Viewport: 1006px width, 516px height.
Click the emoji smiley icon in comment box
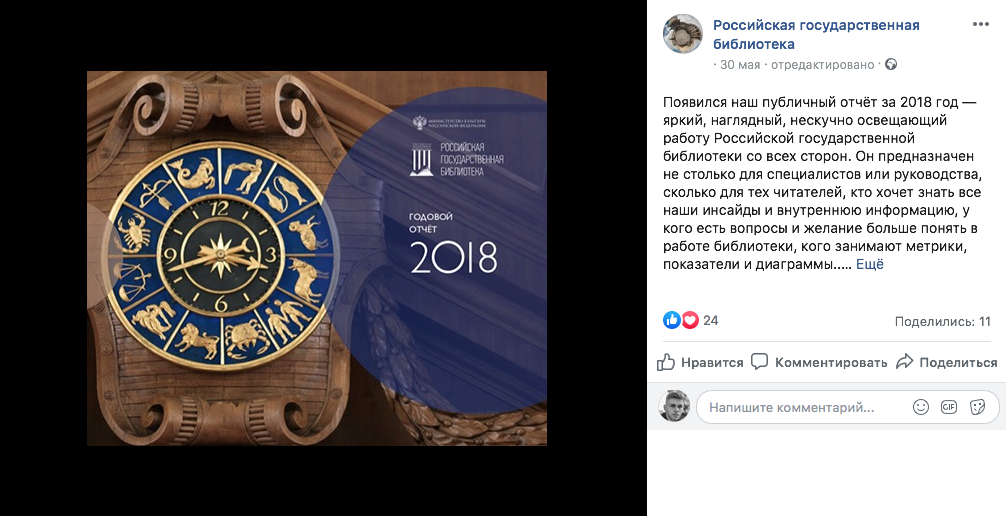coord(921,407)
